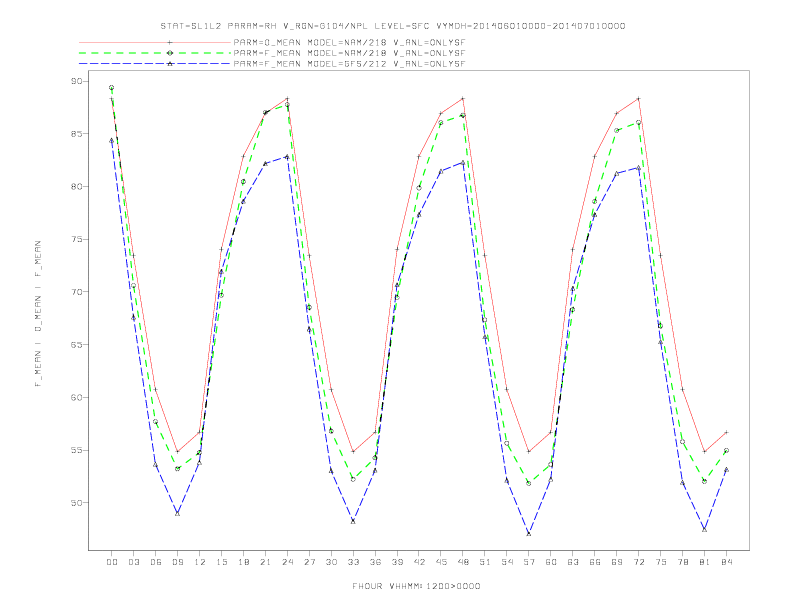The height and width of the screenshot is (612, 792).
Task: Click x-axis tick label 39
Action: click(397, 562)
